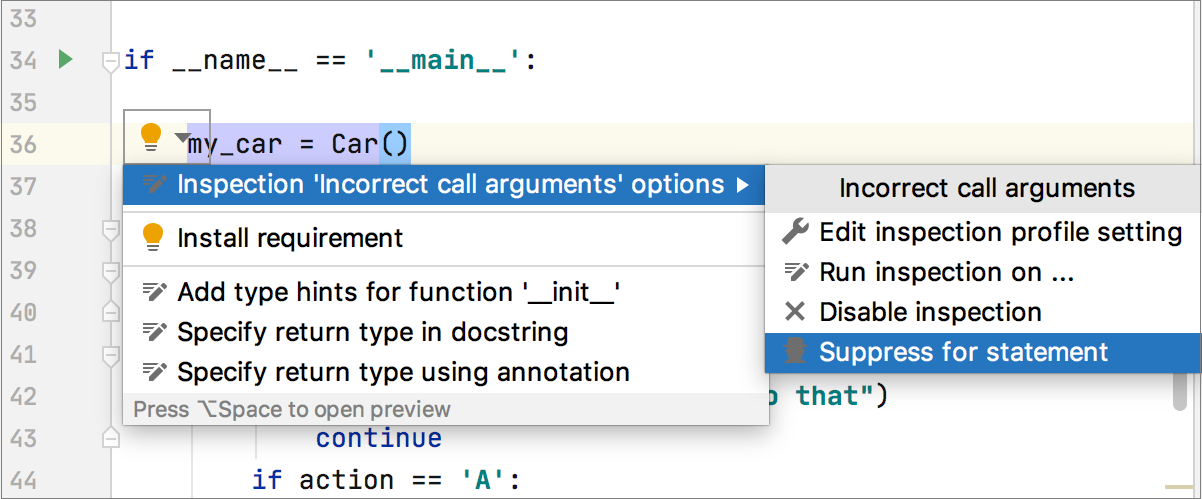Screen dimensions: 1202x499
Task: Collapse the code fold marker on line 34
Action: pyautogui.click(x=111, y=62)
